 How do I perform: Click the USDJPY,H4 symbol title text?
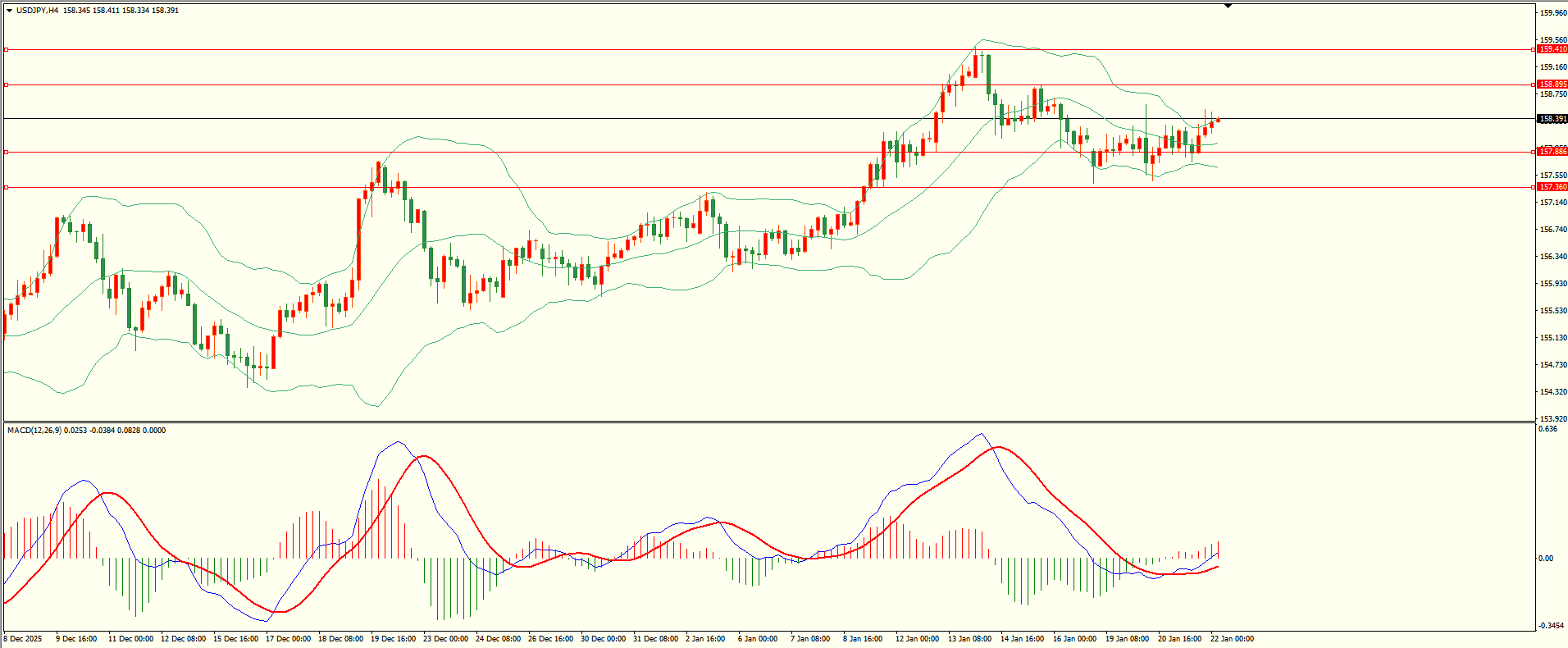pyautogui.click(x=37, y=11)
